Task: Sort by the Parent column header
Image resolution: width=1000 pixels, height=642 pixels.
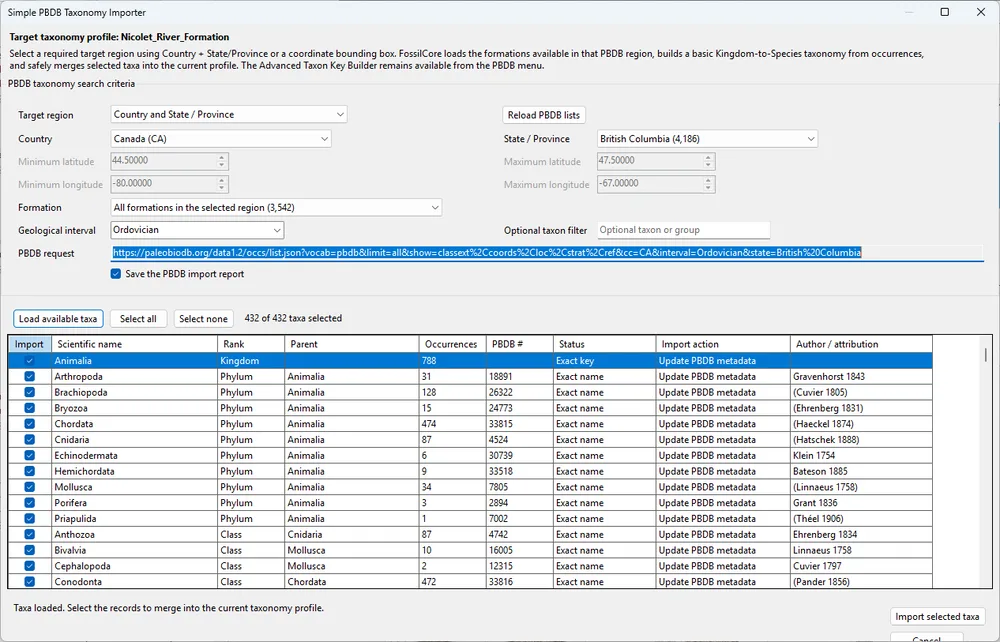Action: (x=351, y=344)
